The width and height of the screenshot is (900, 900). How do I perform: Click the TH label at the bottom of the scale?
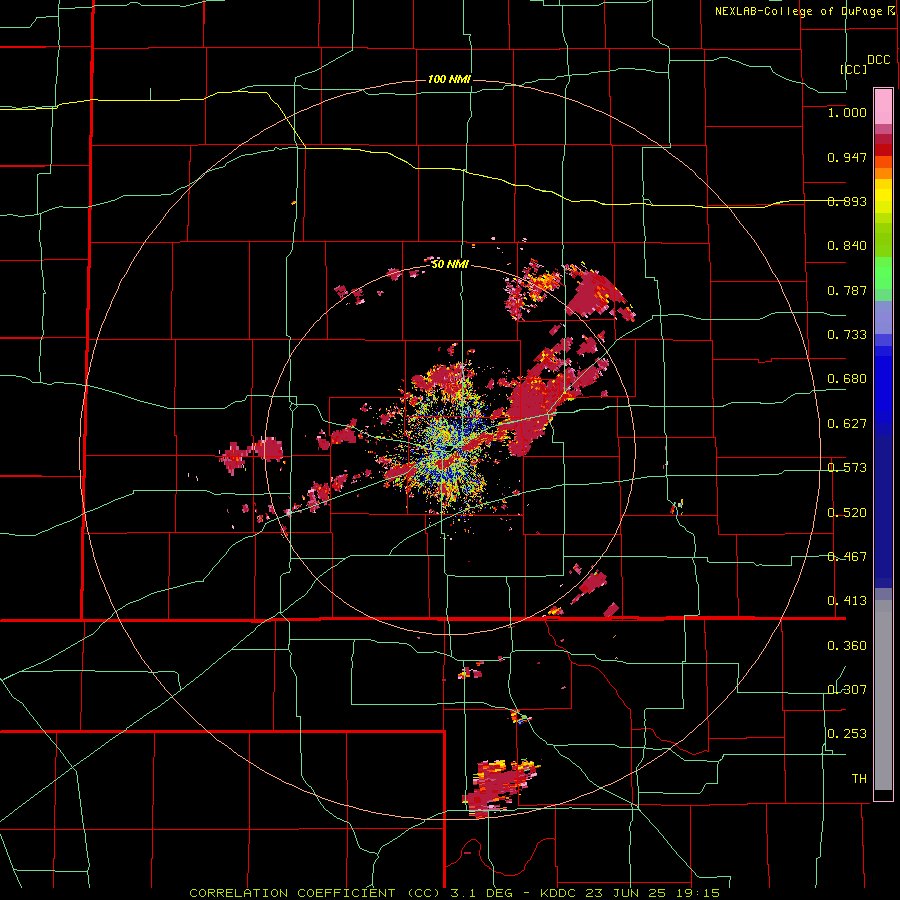pyautogui.click(x=859, y=779)
